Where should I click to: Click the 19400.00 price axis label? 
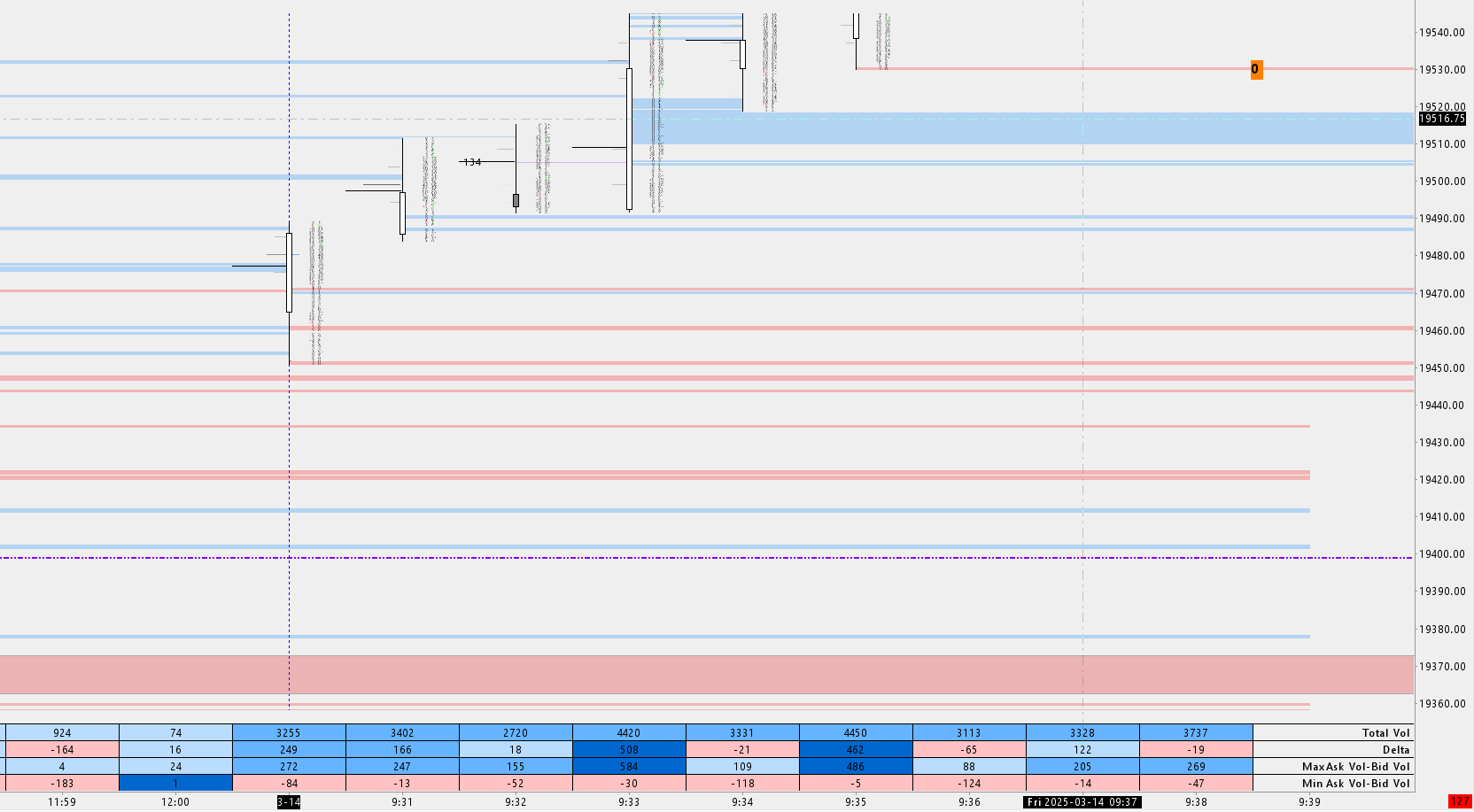[x=1442, y=554]
